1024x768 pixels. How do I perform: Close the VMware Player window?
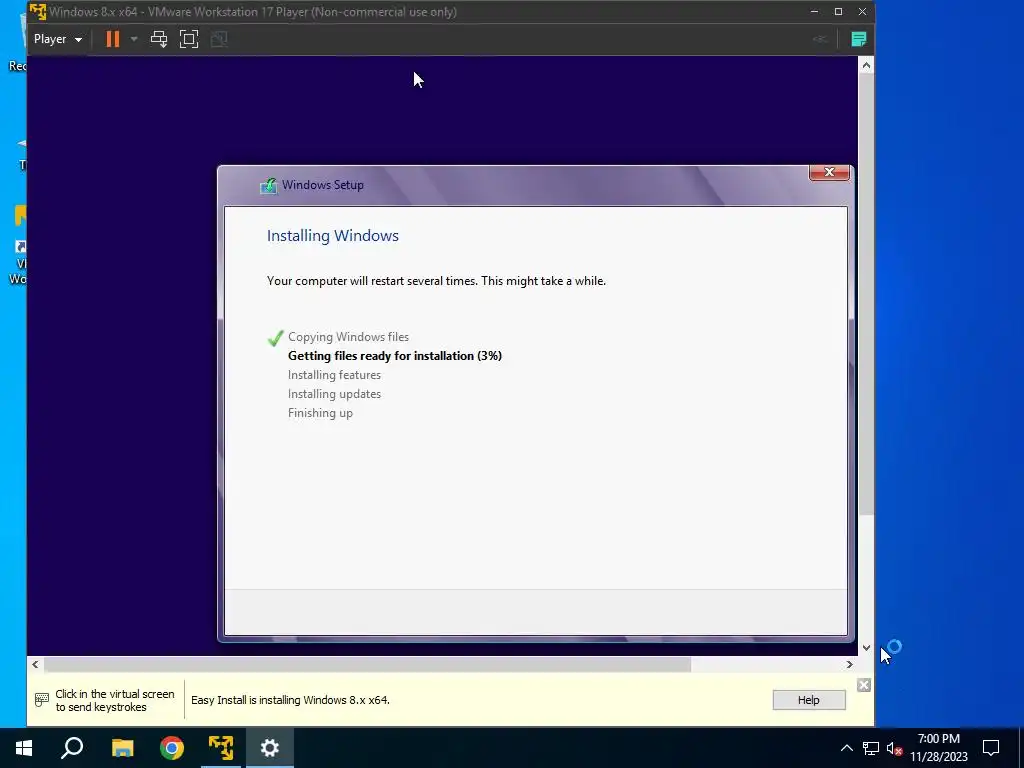pyautogui.click(x=863, y=12)
